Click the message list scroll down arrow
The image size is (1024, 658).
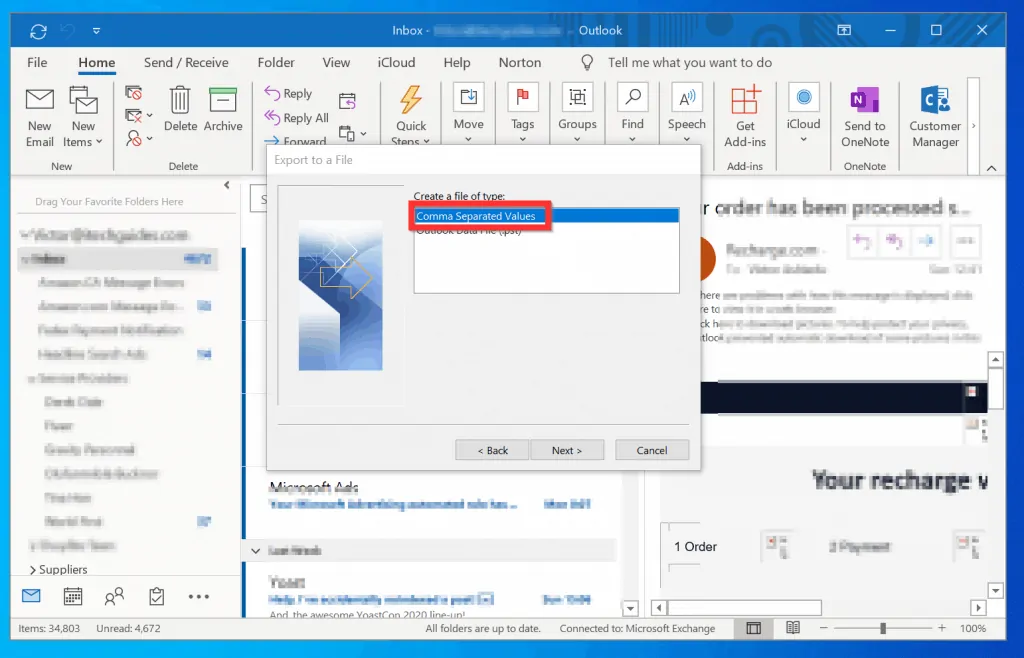pyautogui.click(x=630, y=608)
